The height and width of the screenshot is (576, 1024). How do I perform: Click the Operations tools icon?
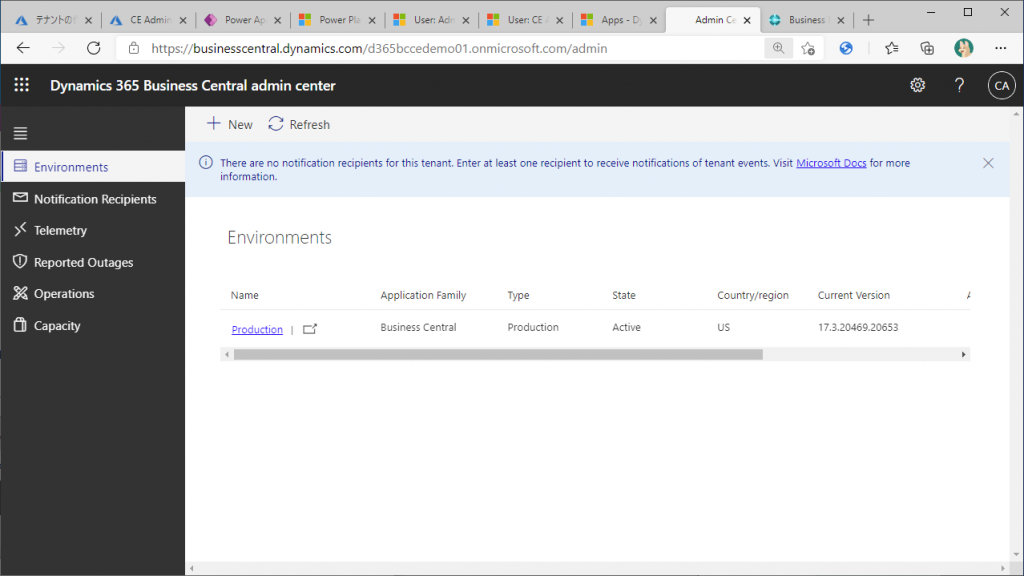coord(20,293)
